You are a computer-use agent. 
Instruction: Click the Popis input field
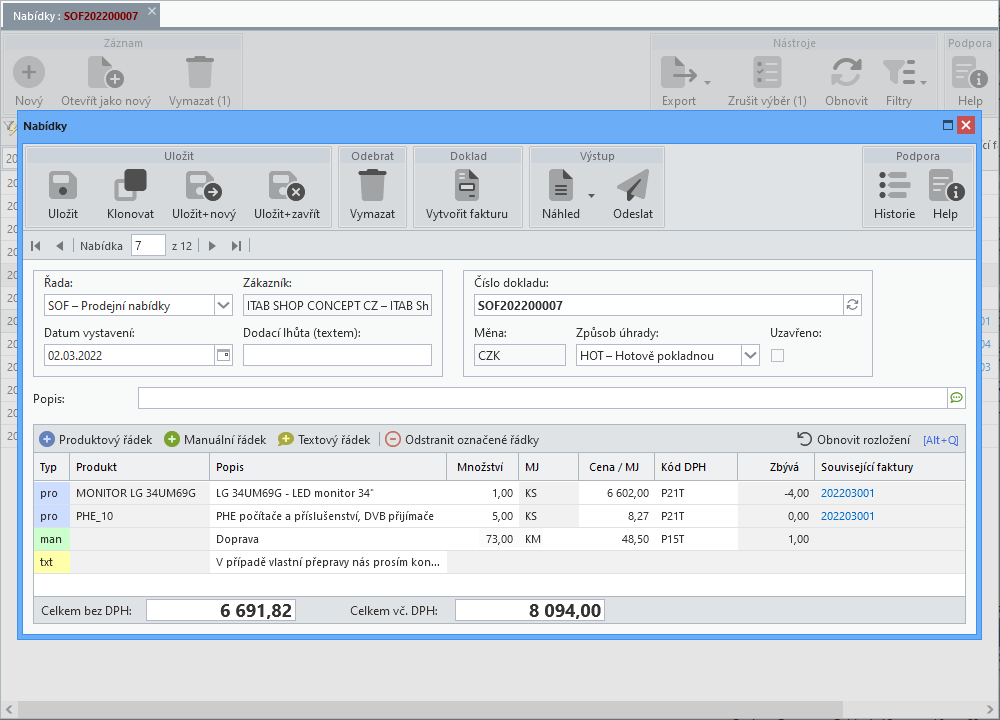click(543, 398)
